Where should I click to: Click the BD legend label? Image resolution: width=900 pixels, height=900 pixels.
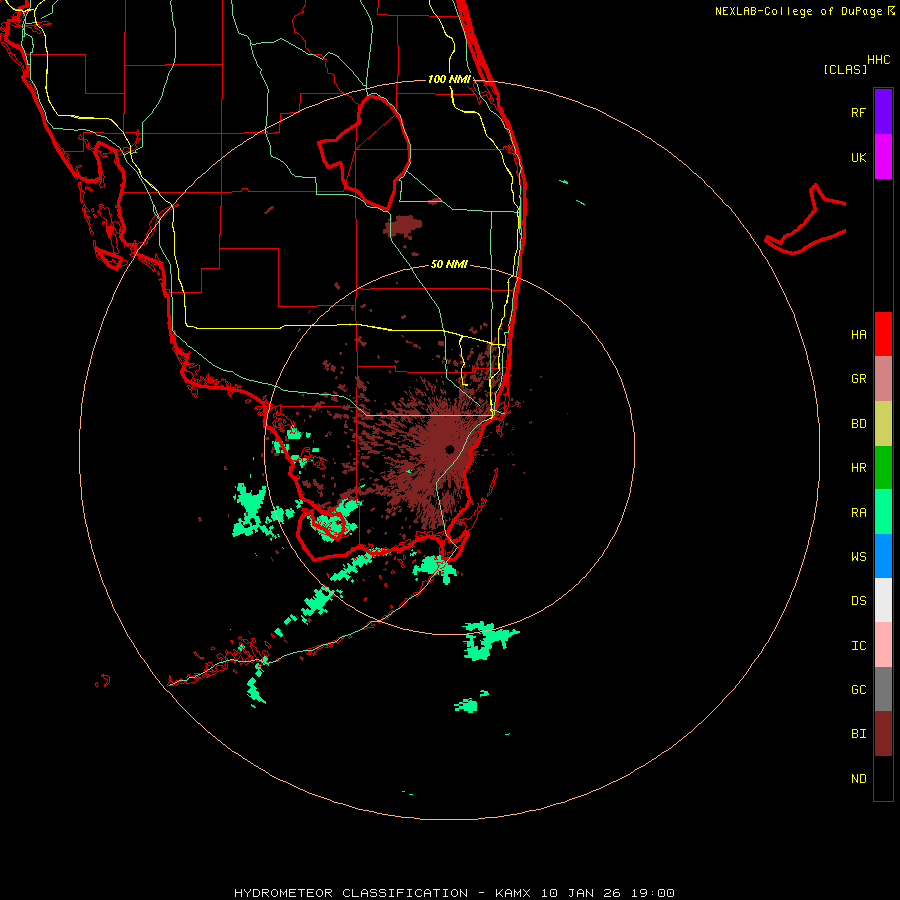pos(858,424)
